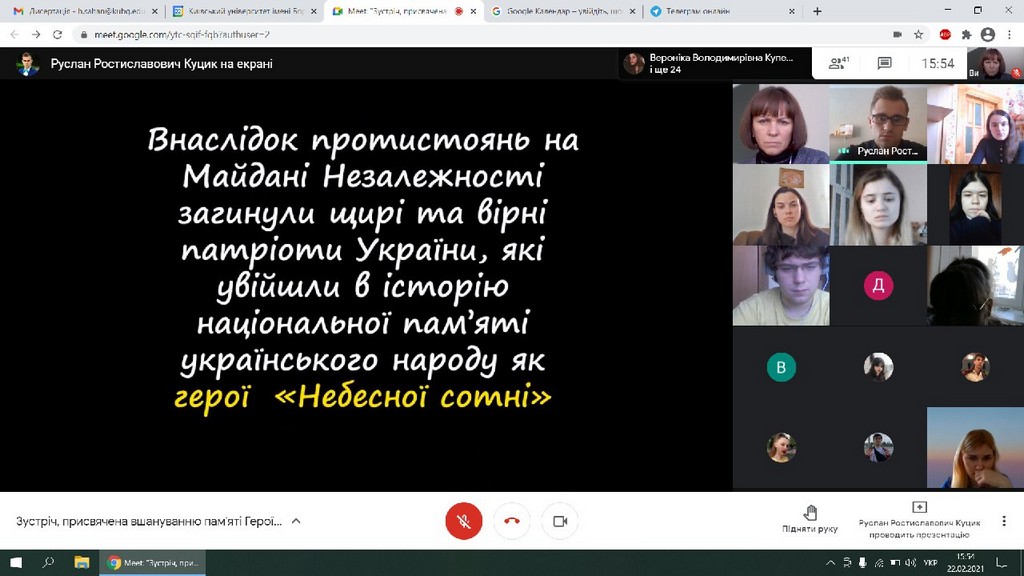The image size is (1024, 576).
Task: Raise hand with the Підняти руку button
Action: [x=809, y=519]
